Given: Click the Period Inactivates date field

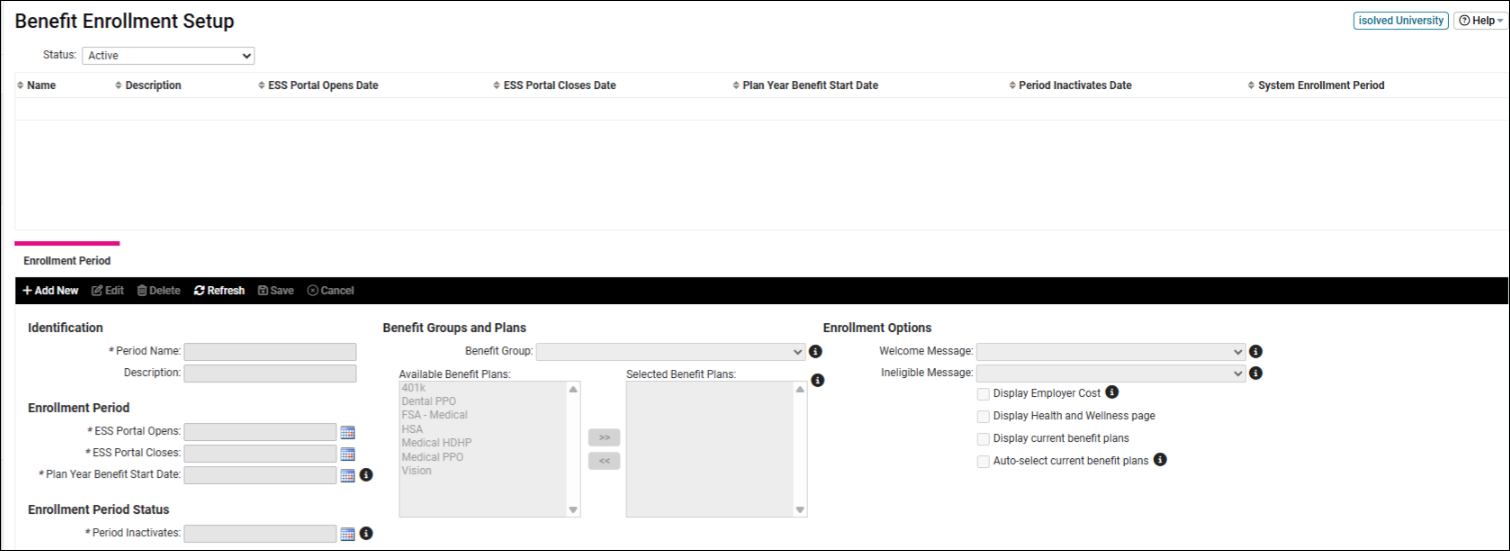Looking at the screenshot, I should click(x=260, y=534).
